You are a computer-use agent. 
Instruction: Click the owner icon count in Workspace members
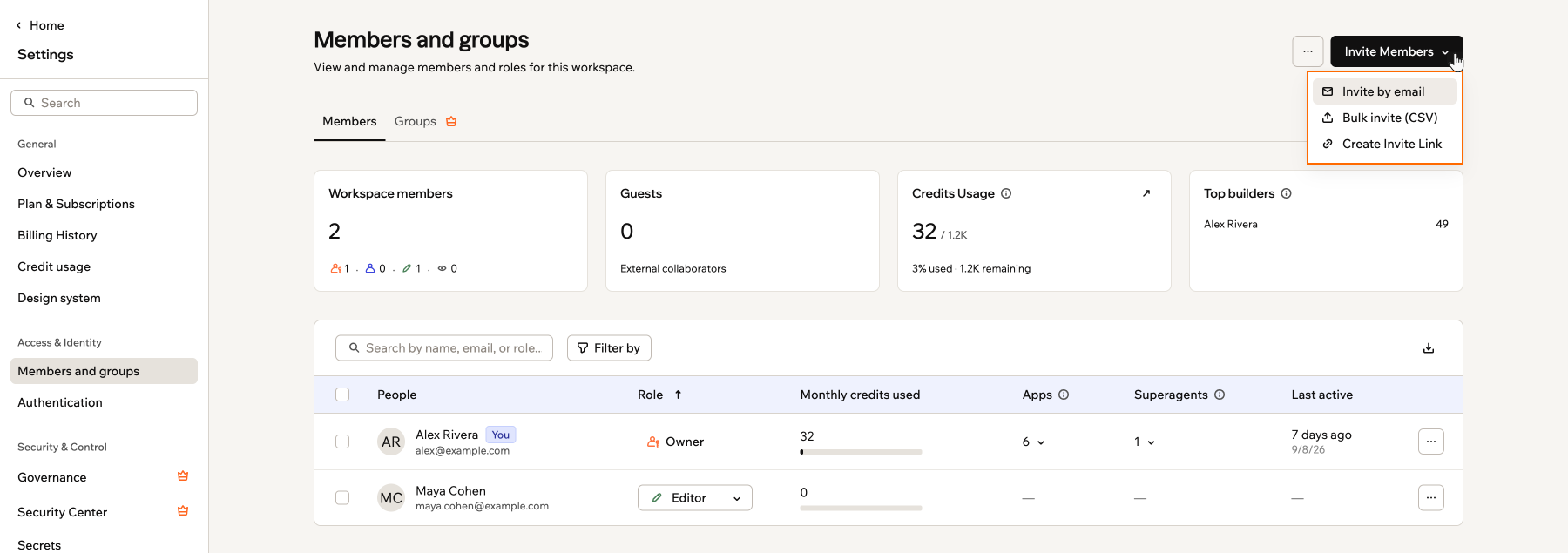click(x=340, y=268)
